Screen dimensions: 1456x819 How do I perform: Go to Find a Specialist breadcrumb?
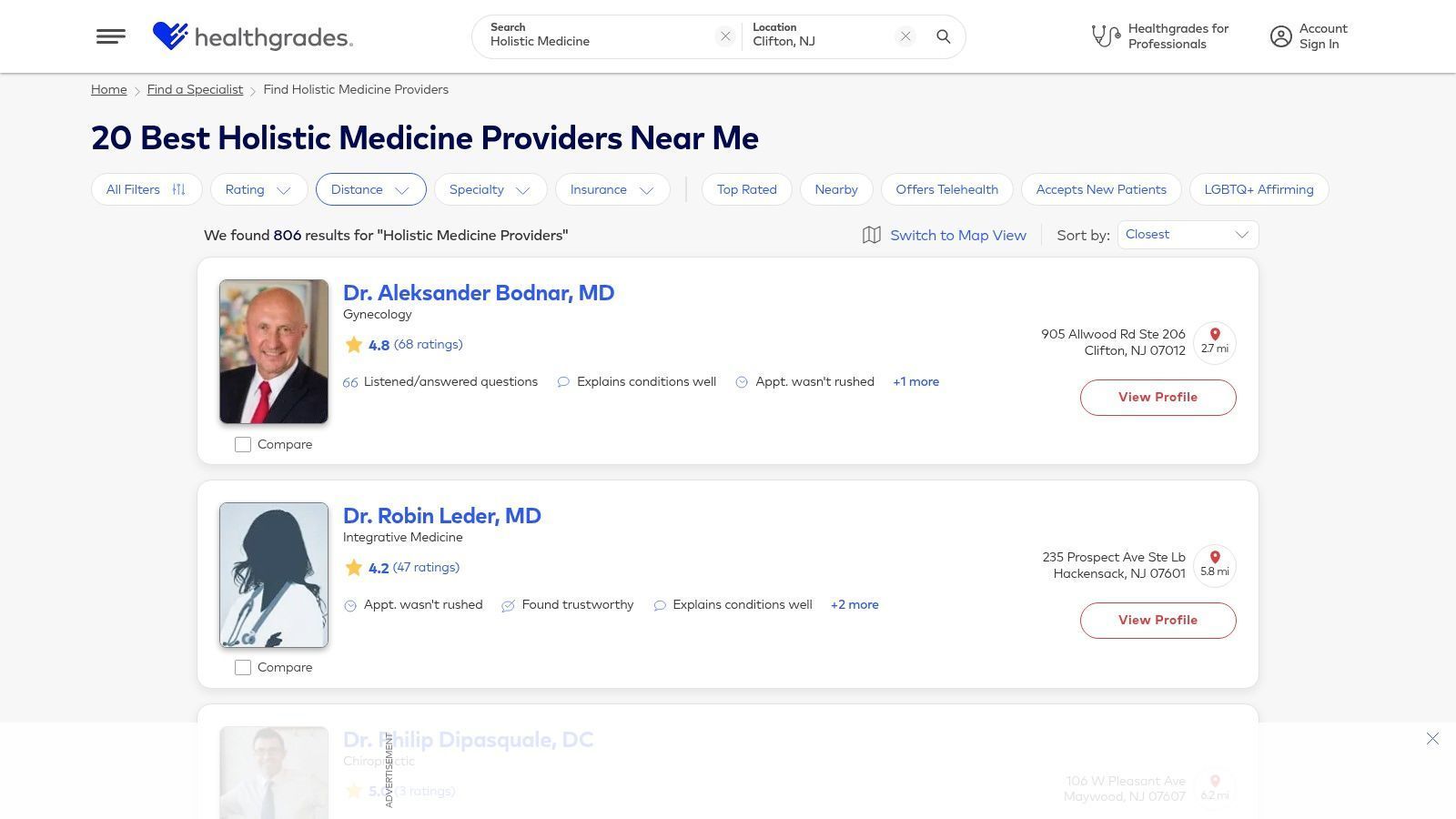pyautogui.click(x=195, y=89)
